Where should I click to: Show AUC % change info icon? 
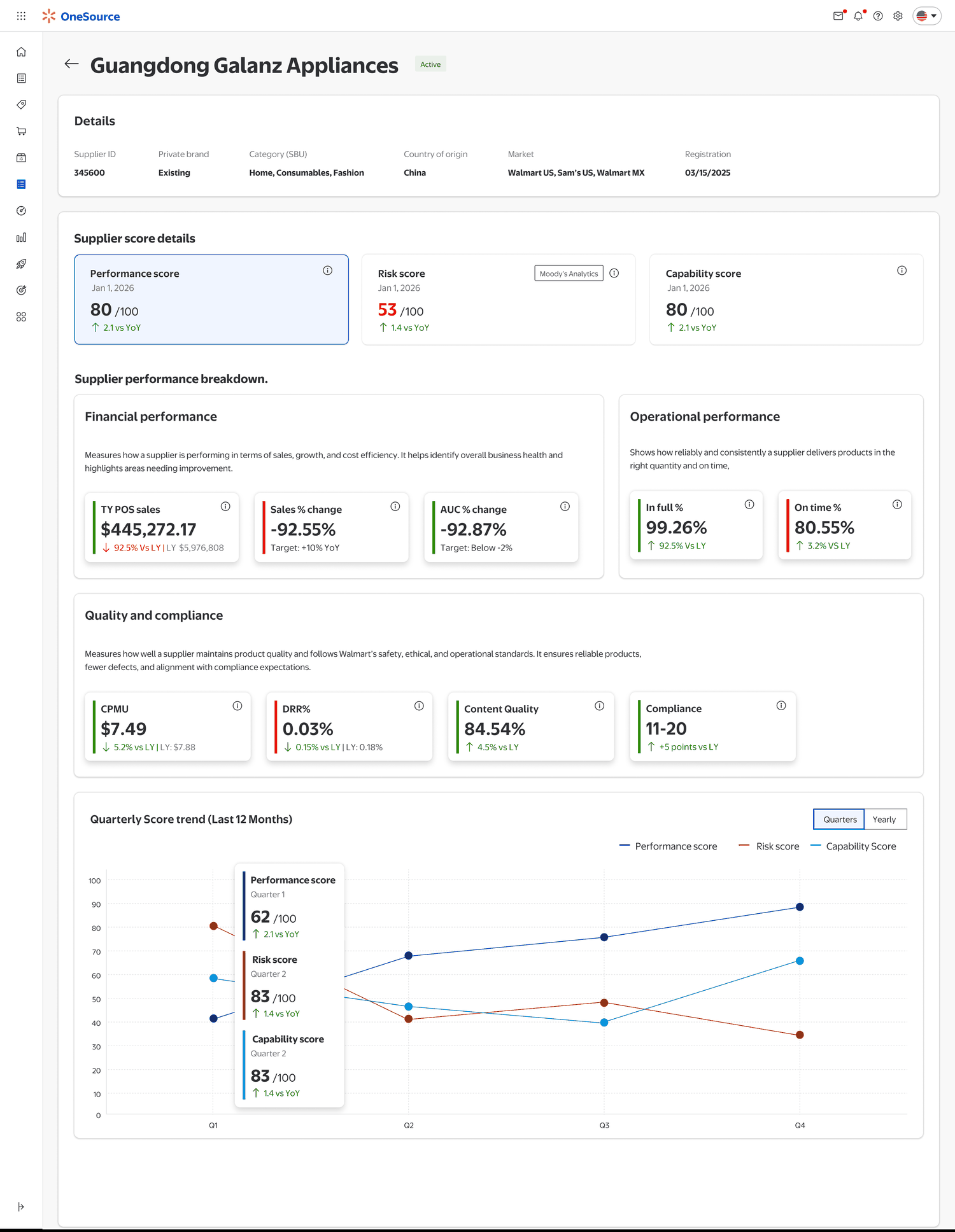coord(565,507)
